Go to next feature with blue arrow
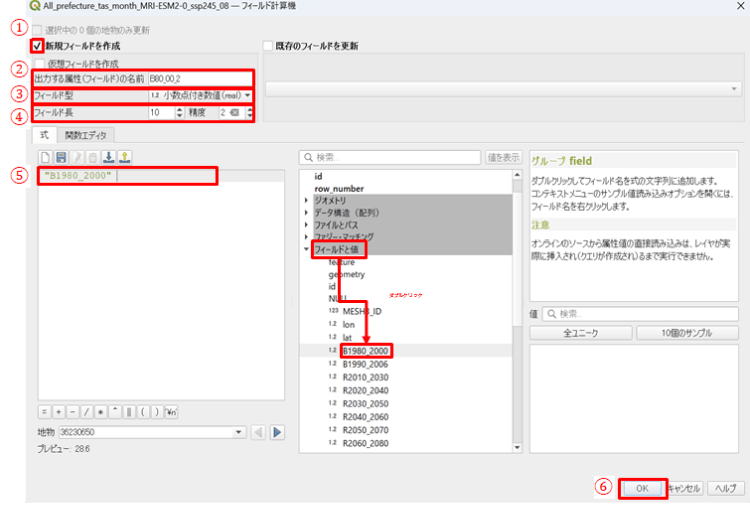 [x=278, y=432]
